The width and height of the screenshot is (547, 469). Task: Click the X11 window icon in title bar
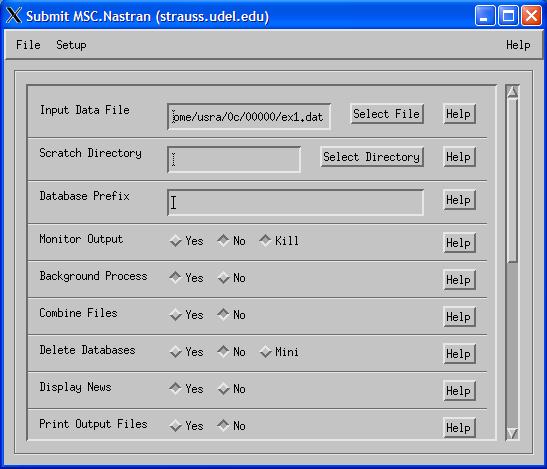[x=14, y=16]
